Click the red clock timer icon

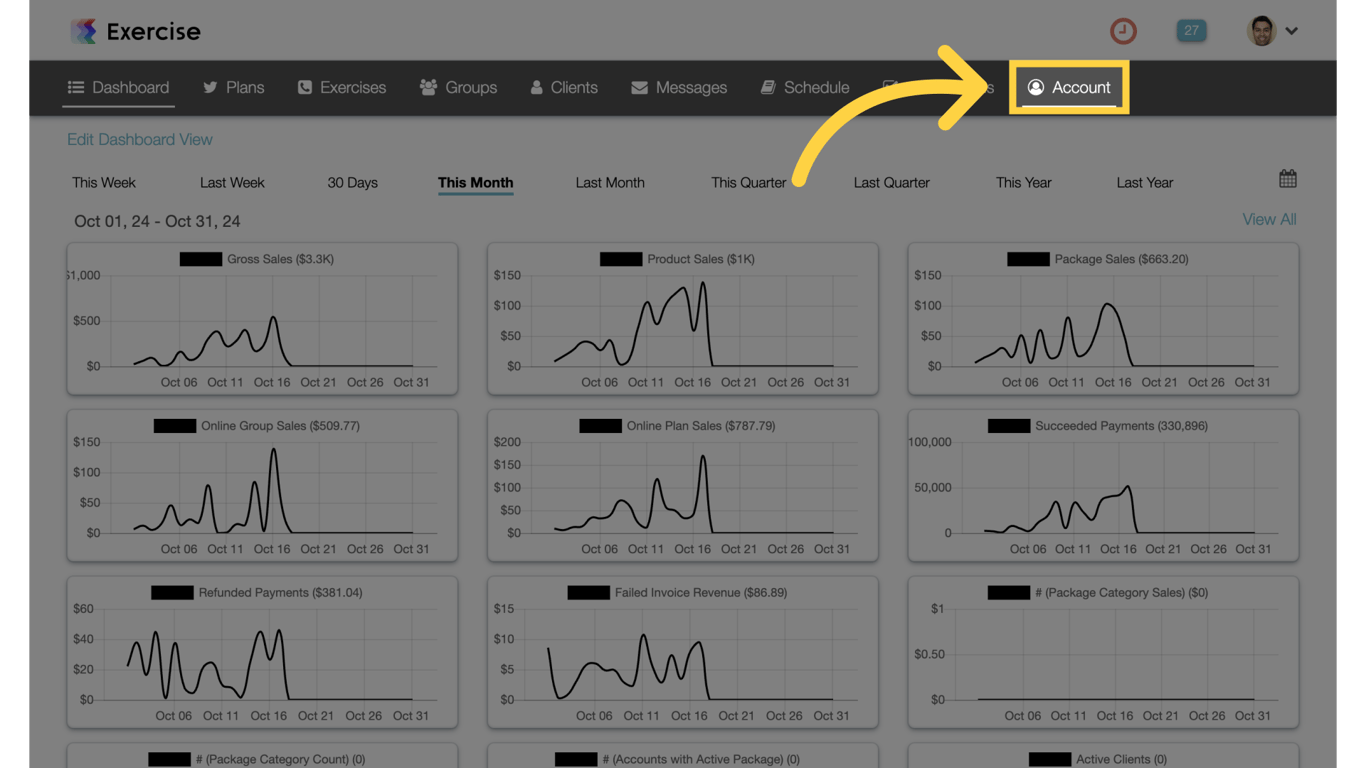(1123, 31)
